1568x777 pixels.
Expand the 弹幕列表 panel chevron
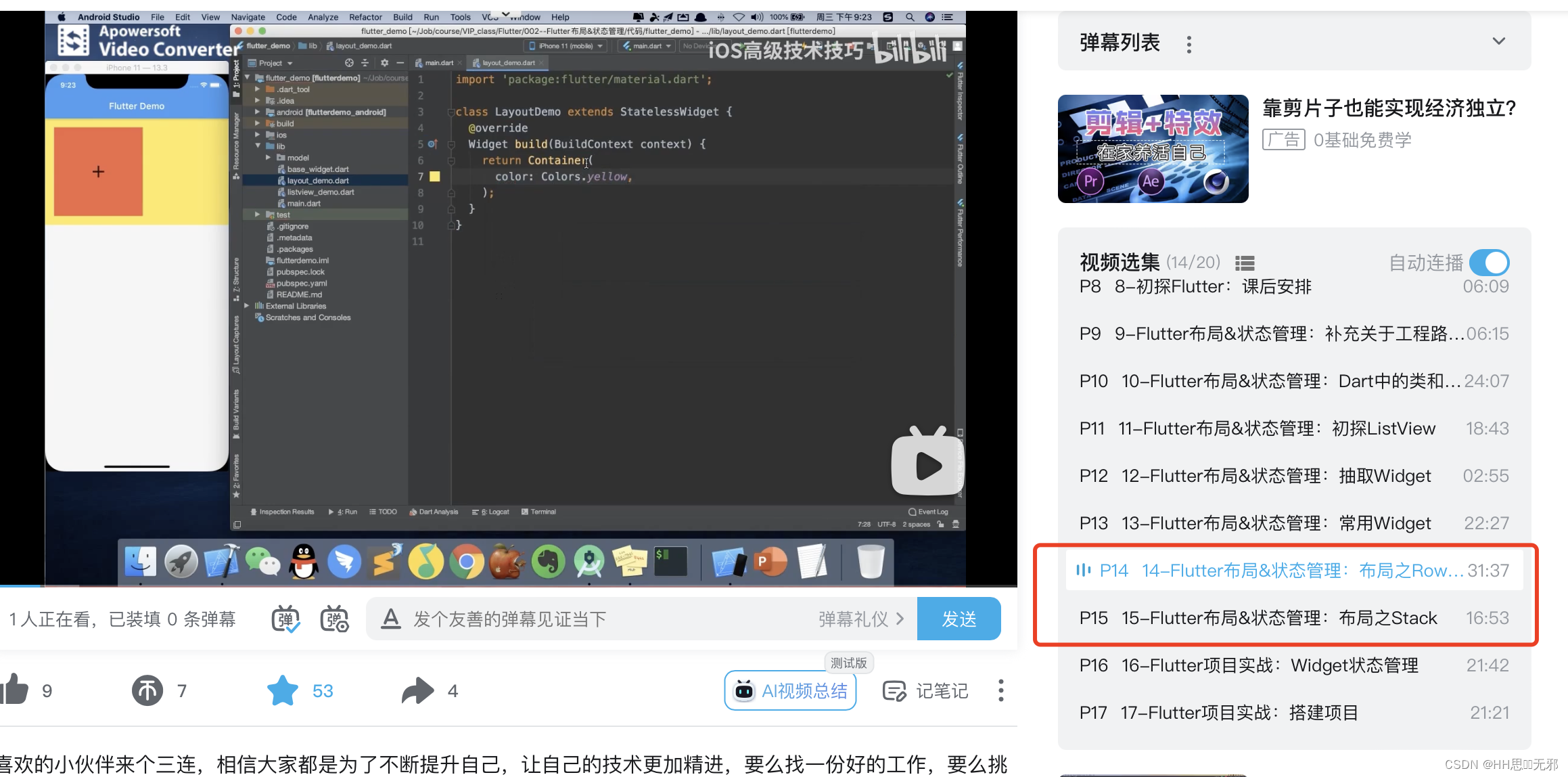click(1499, 41)
